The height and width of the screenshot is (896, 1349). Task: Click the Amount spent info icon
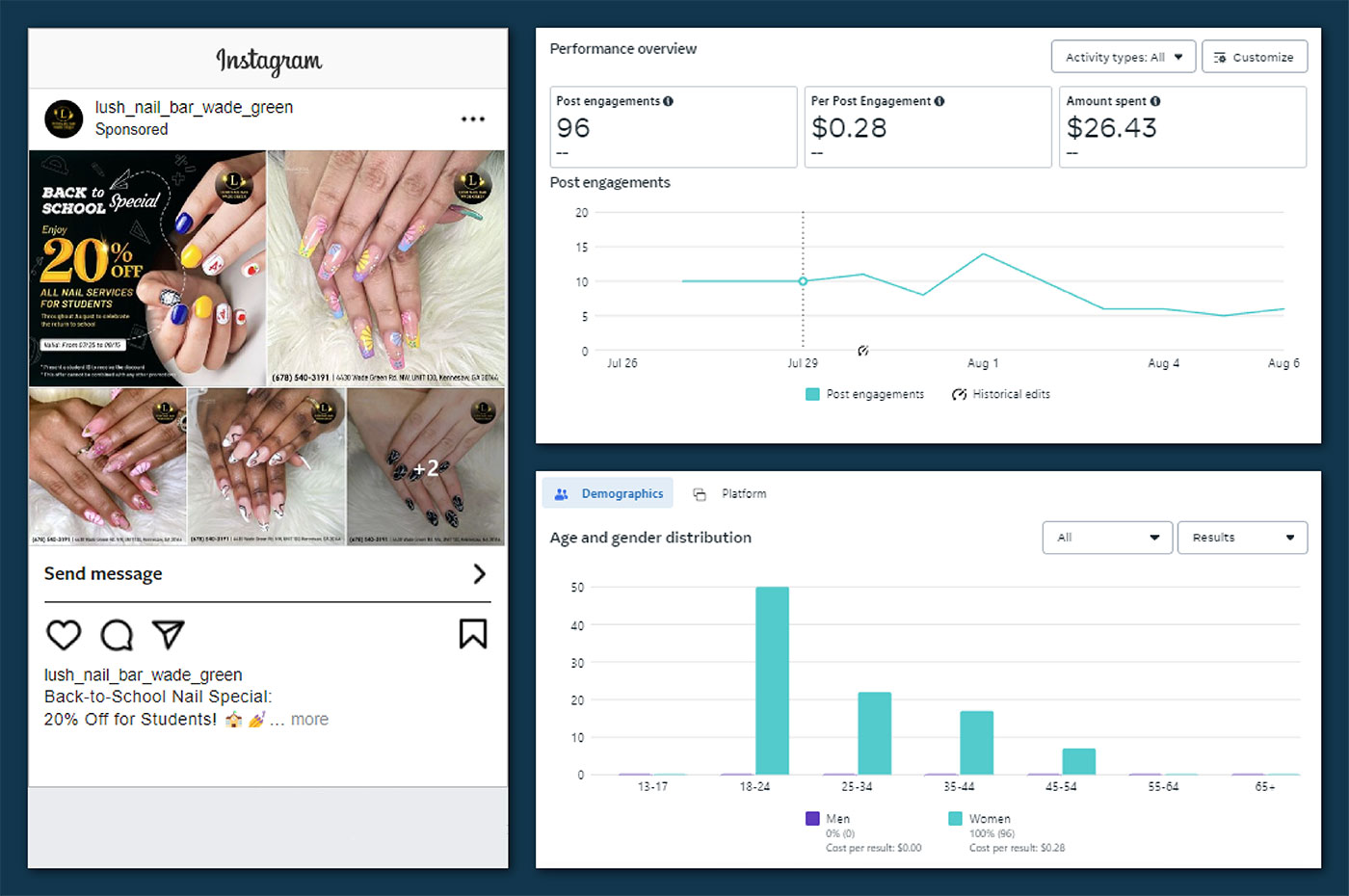click(1155, 101)
